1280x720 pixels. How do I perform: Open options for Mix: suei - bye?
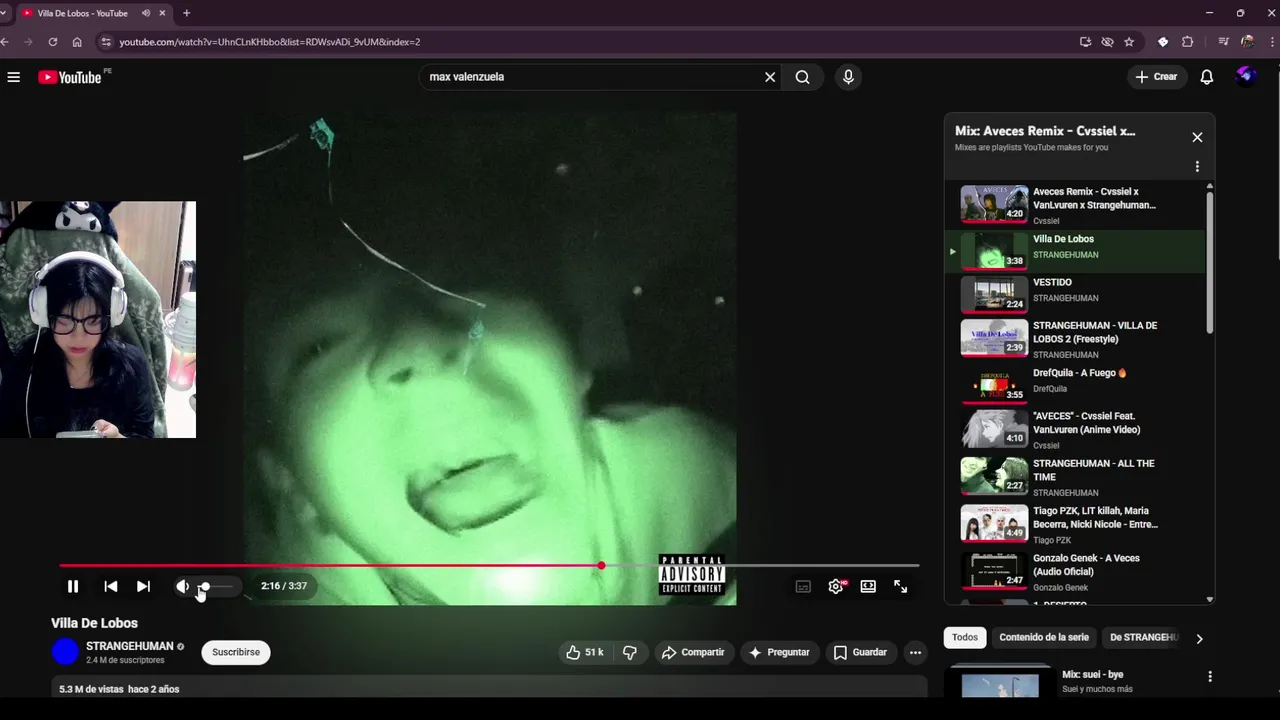pyautogui.click(x=1210, y=676)
